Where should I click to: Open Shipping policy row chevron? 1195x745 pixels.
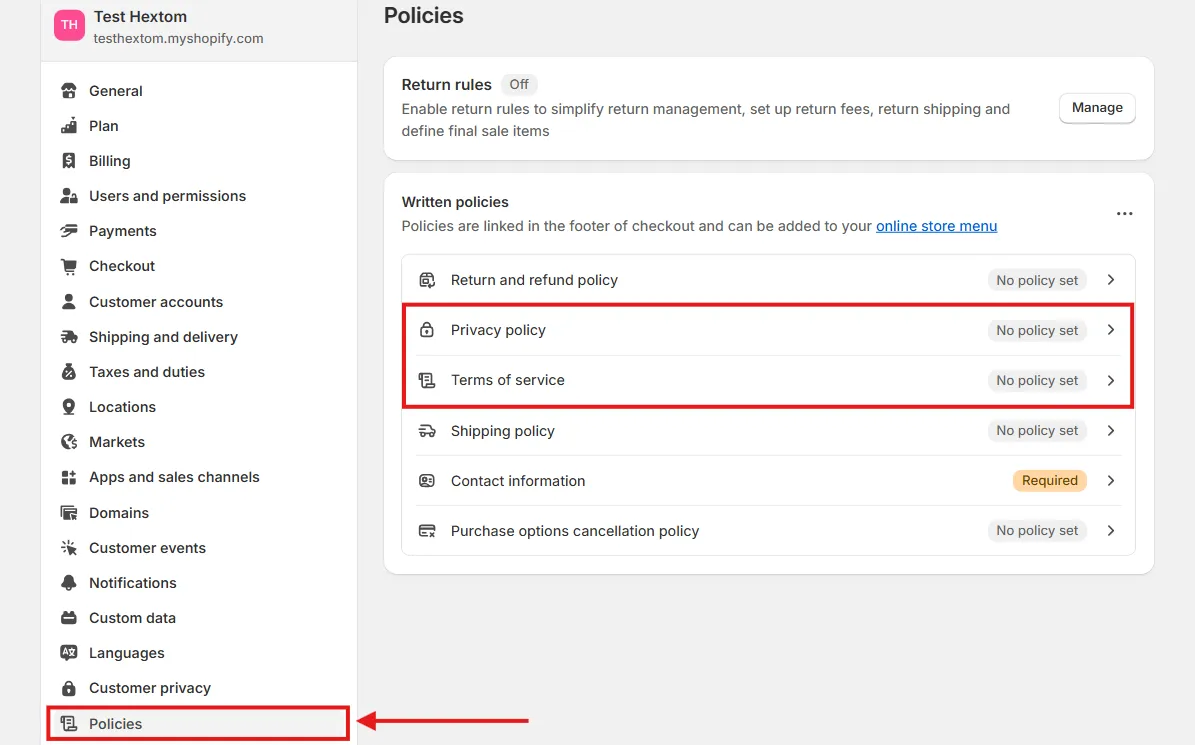pos(1111,430)
